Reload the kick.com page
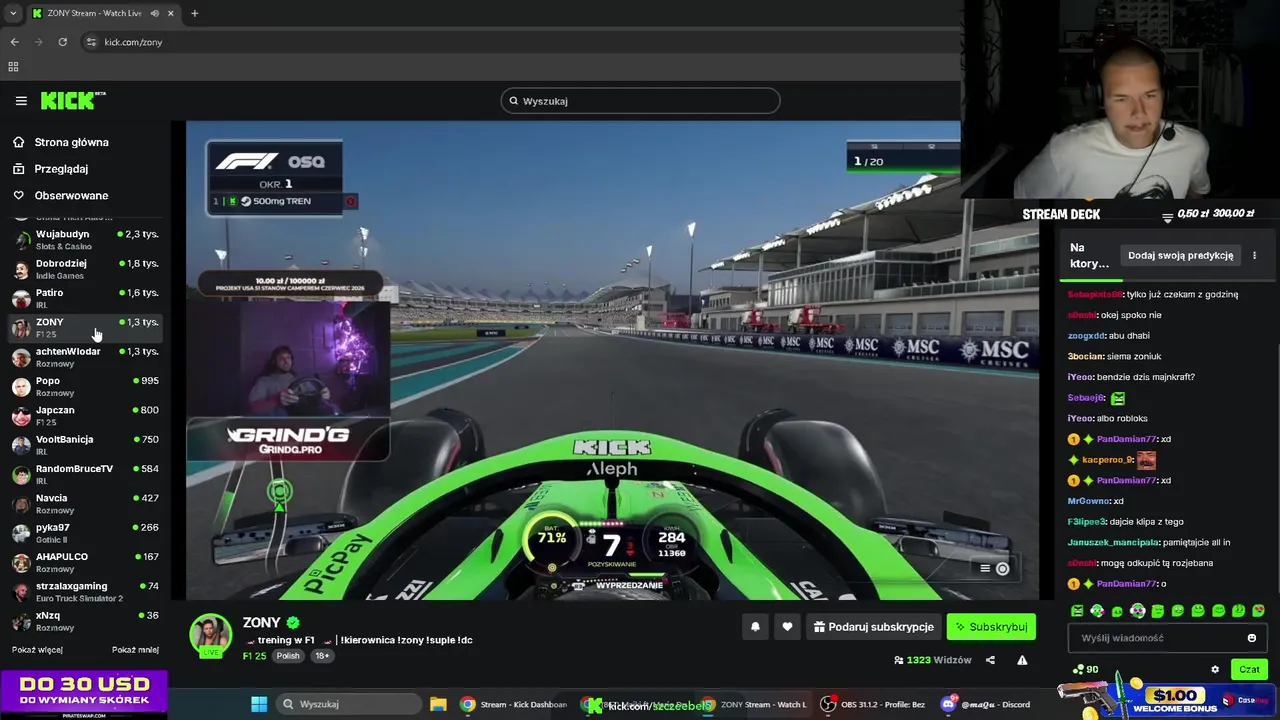Viewport: 1280px width, 720px height. [x=62, y=42]
